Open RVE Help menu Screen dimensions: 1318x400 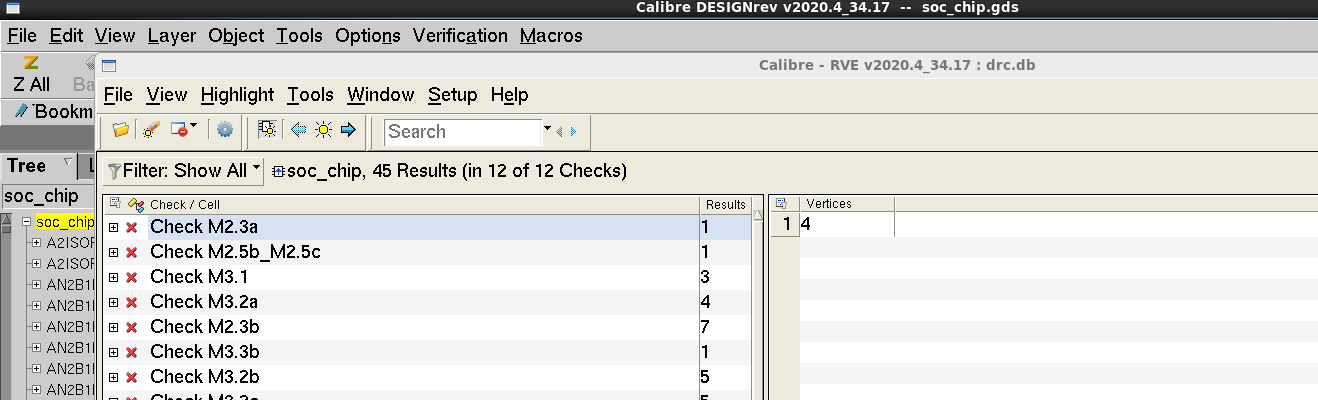(509, 95)
